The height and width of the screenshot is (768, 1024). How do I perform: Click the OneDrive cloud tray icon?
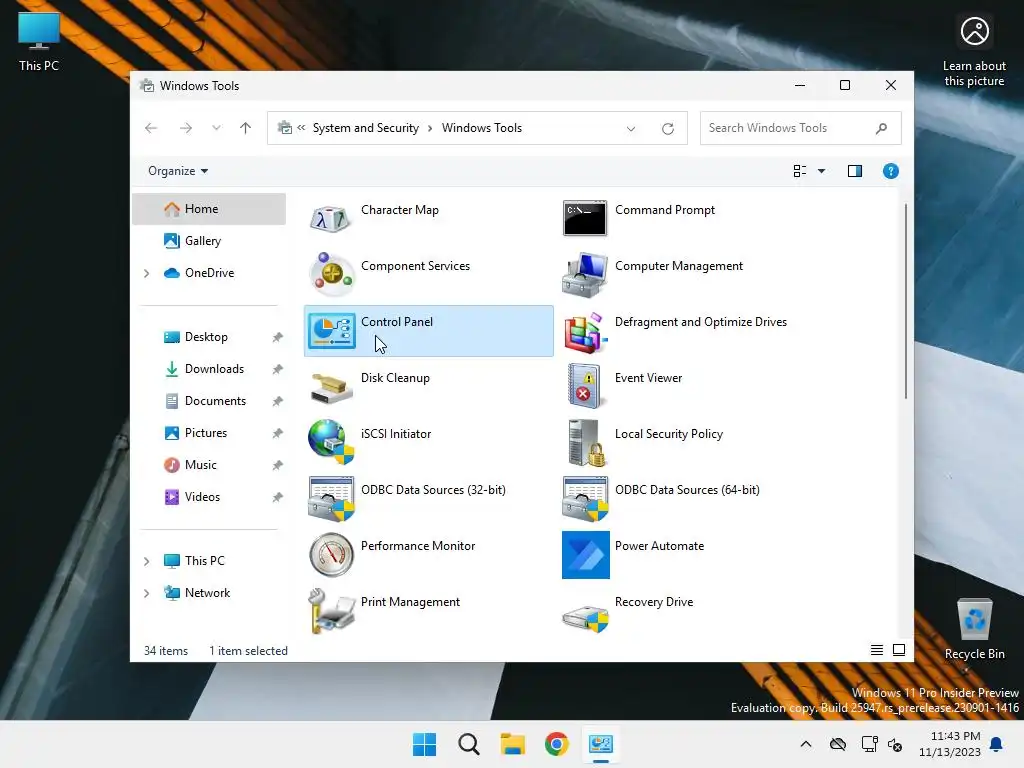(x=838, y=744)
